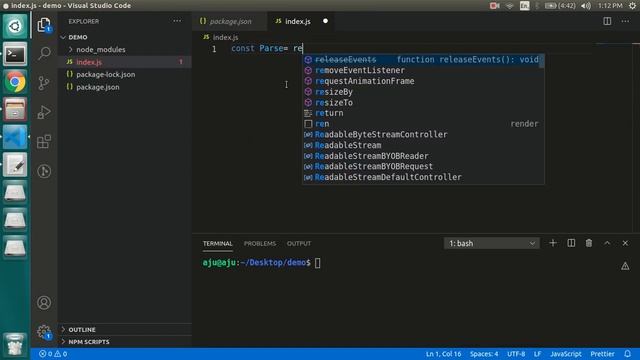Choose the return keyword suggestion
This screenshot has width=640, height=360.
[423, 113]
